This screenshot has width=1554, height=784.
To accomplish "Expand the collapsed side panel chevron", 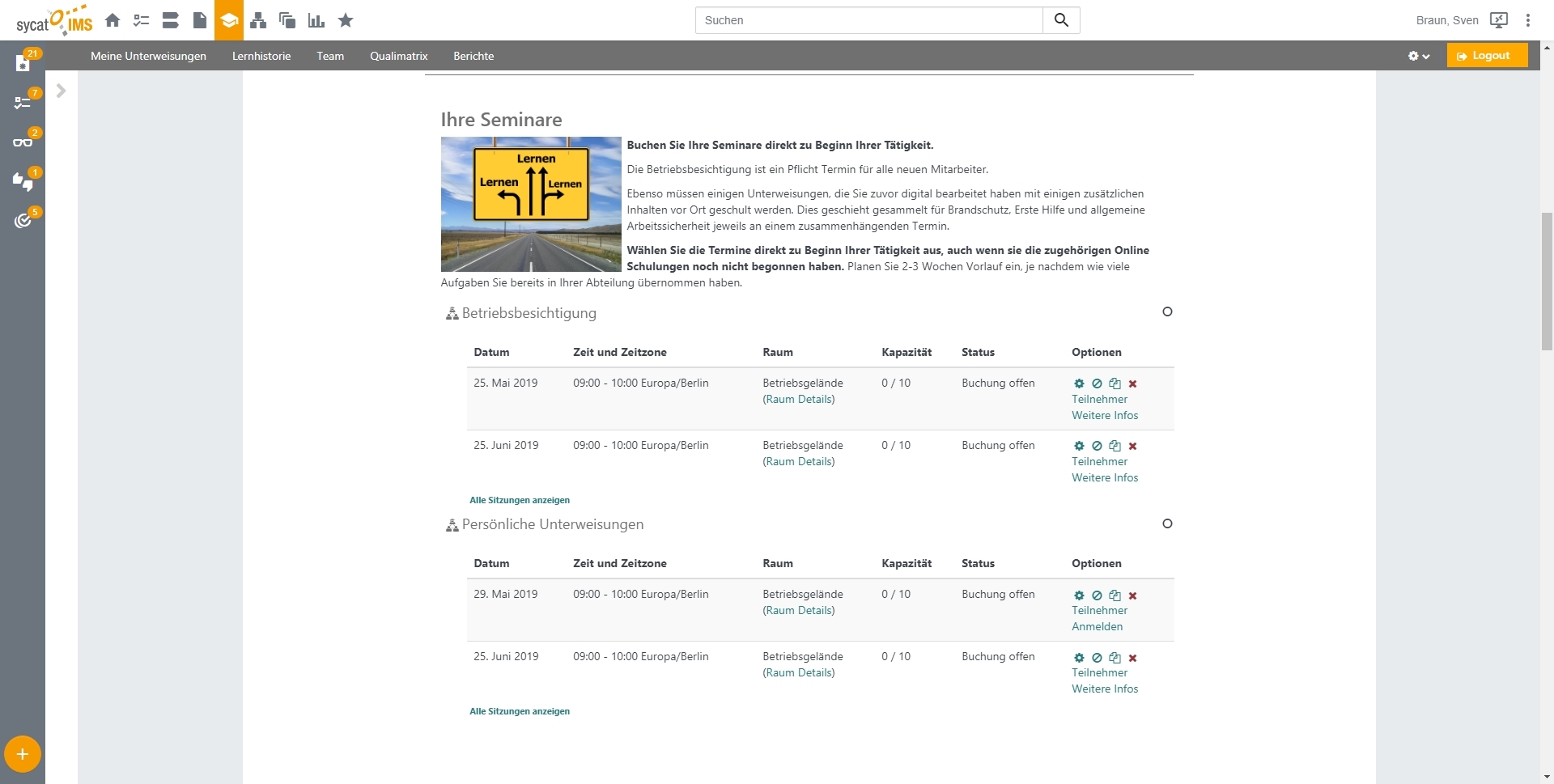I will tap(61, 91).
